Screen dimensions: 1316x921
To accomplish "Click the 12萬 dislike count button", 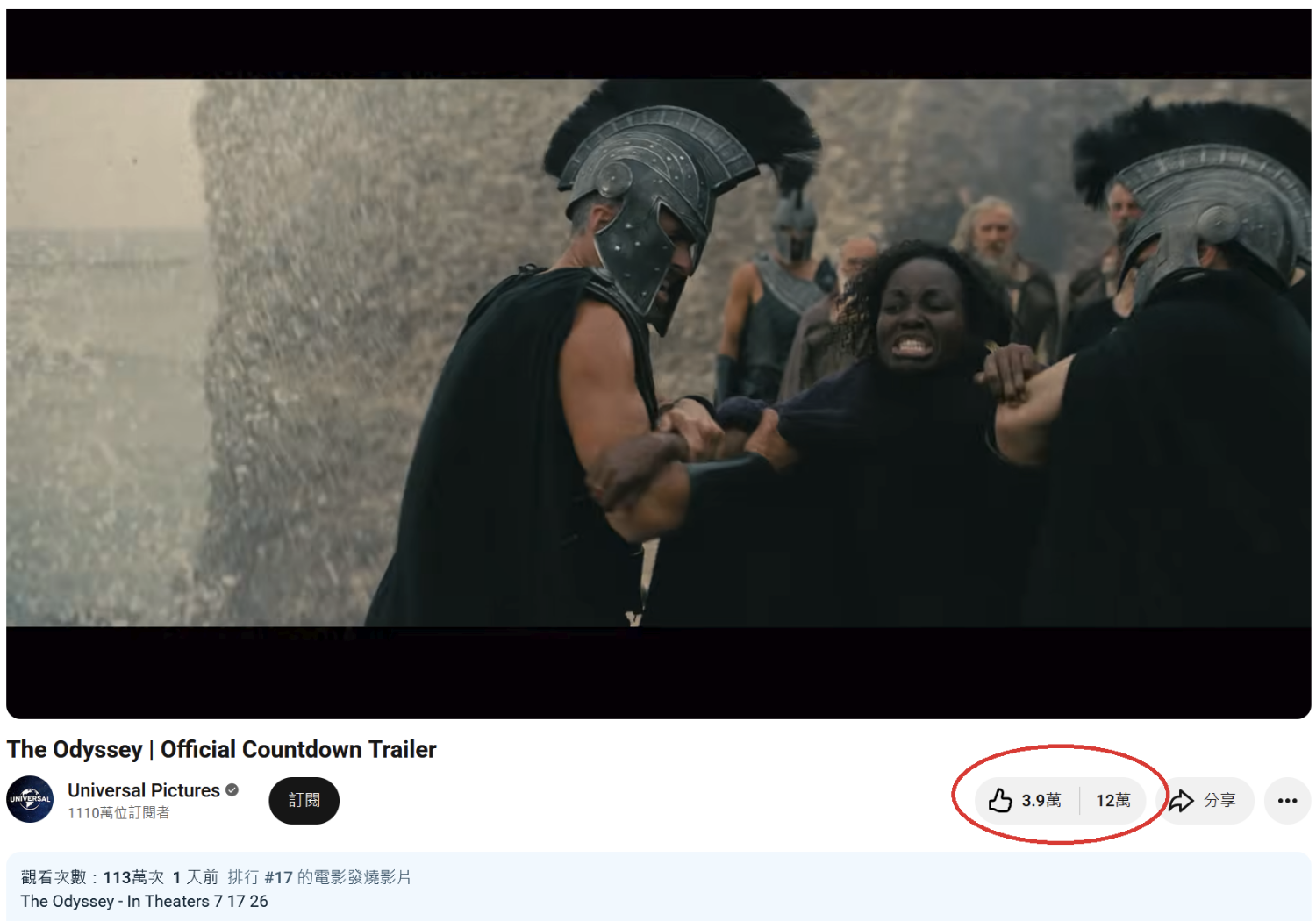I will click(x=1112, y=800).
